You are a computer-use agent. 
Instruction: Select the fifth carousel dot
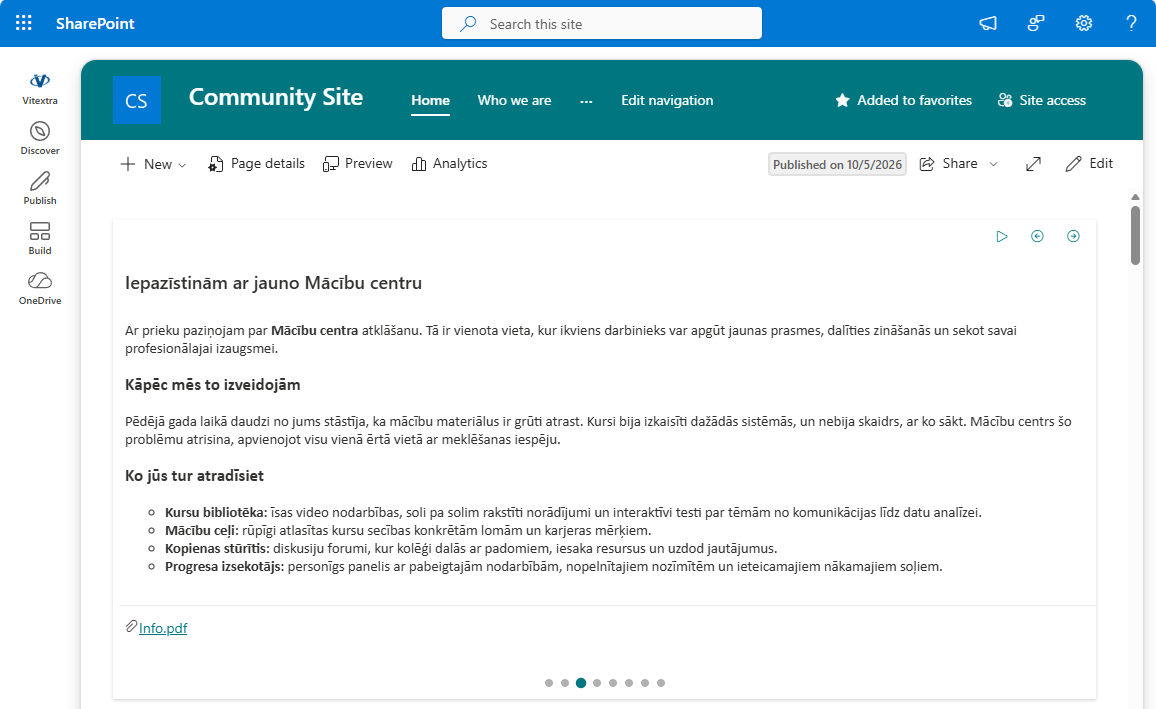(x=613, y=683)
